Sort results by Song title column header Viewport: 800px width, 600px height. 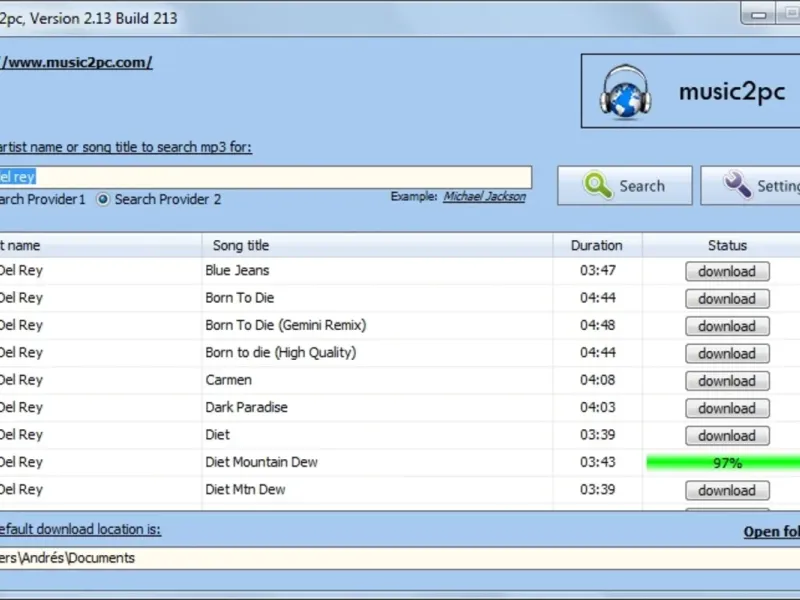(378, 245)
